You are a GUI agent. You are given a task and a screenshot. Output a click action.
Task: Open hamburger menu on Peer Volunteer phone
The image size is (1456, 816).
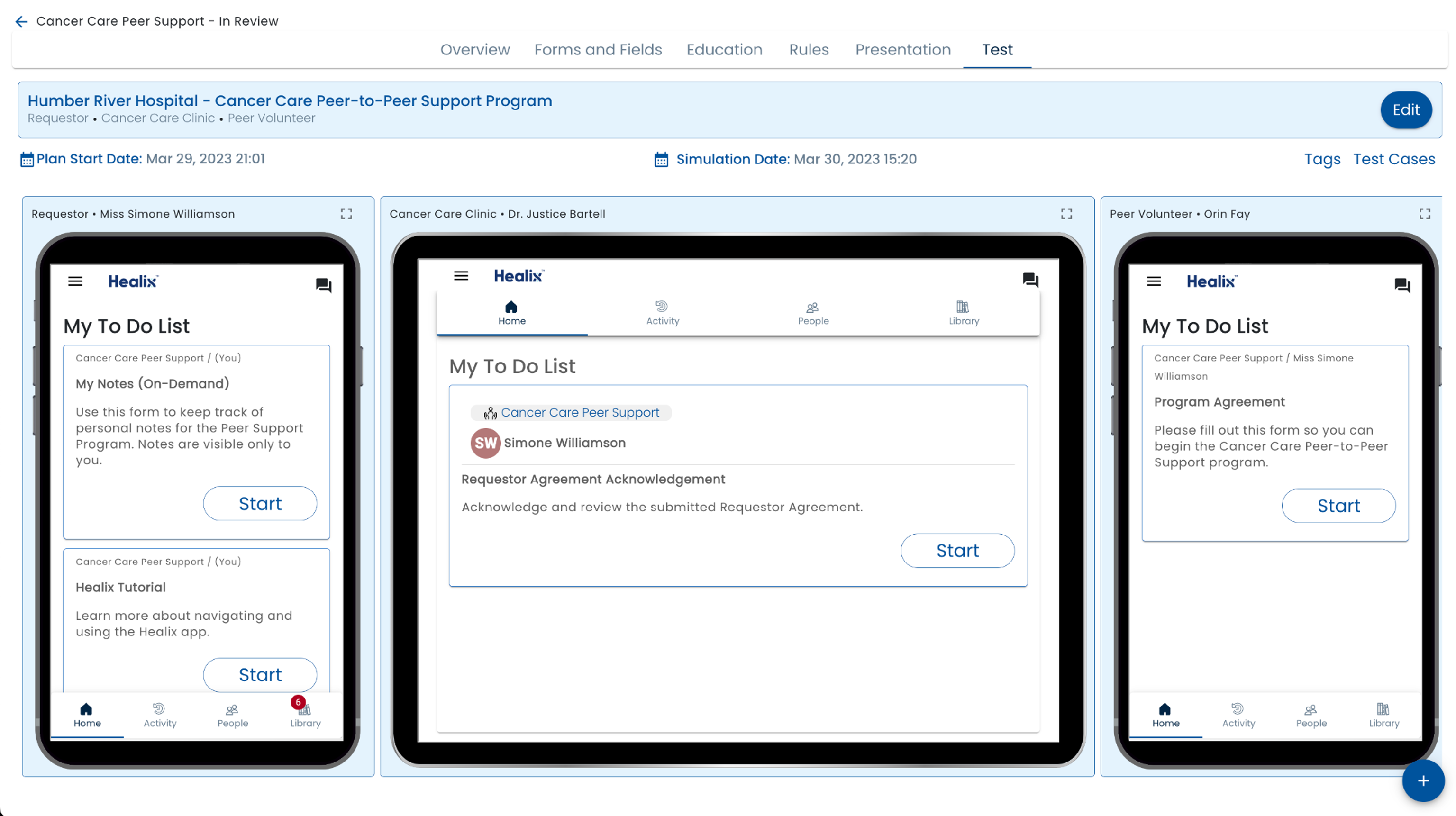[x=1154, y=281]
